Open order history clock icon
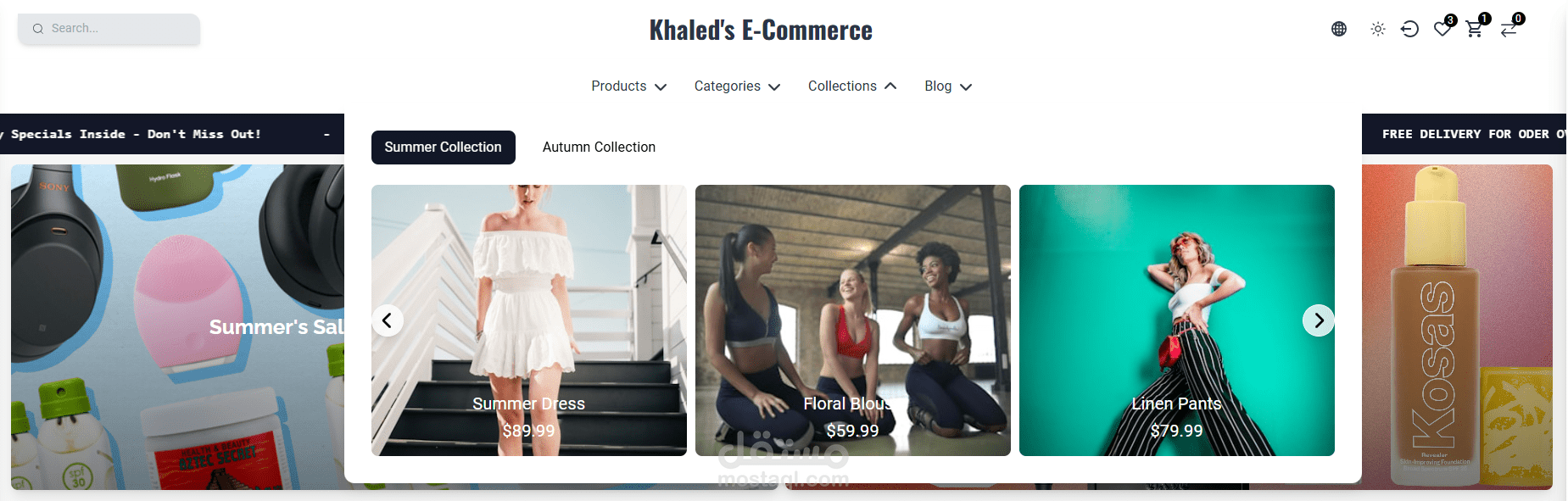This screenshot has height=501, width=1568. click(1409, 29)
